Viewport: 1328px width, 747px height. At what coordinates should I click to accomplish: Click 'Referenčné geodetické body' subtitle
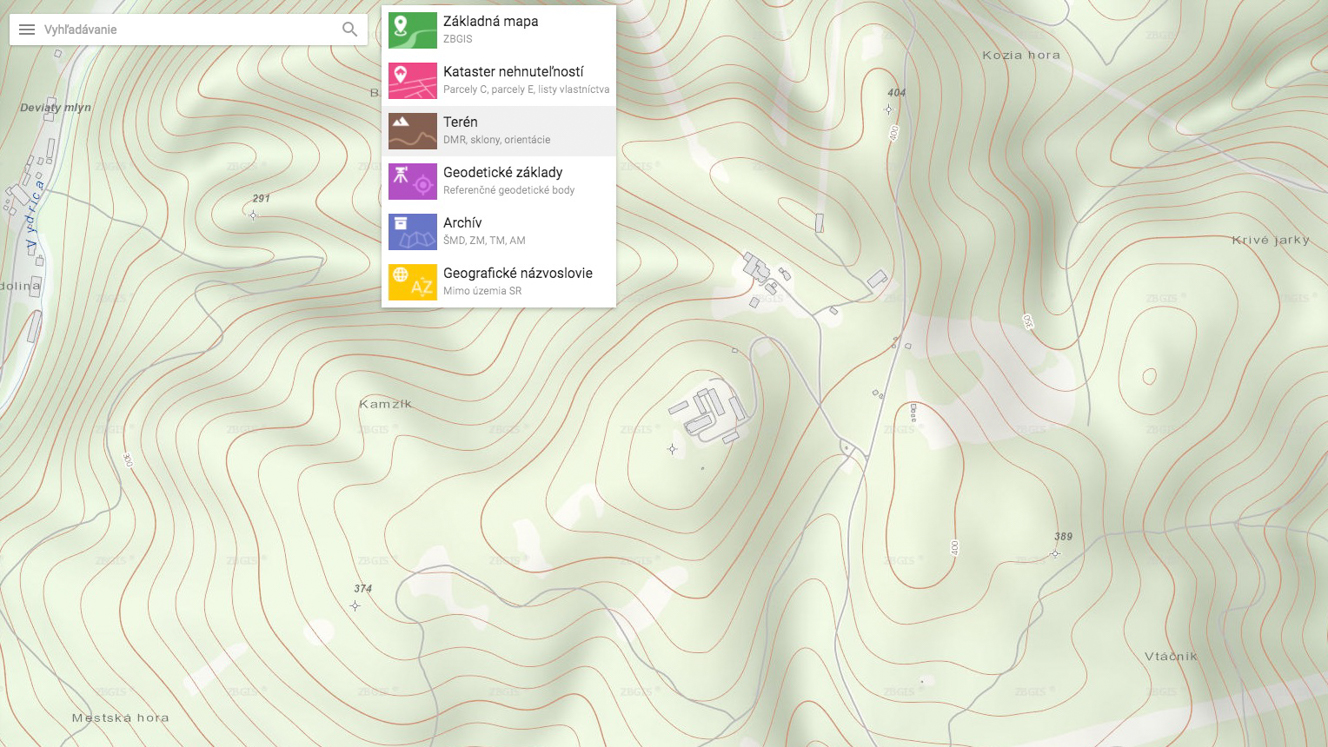click(509, 190)
